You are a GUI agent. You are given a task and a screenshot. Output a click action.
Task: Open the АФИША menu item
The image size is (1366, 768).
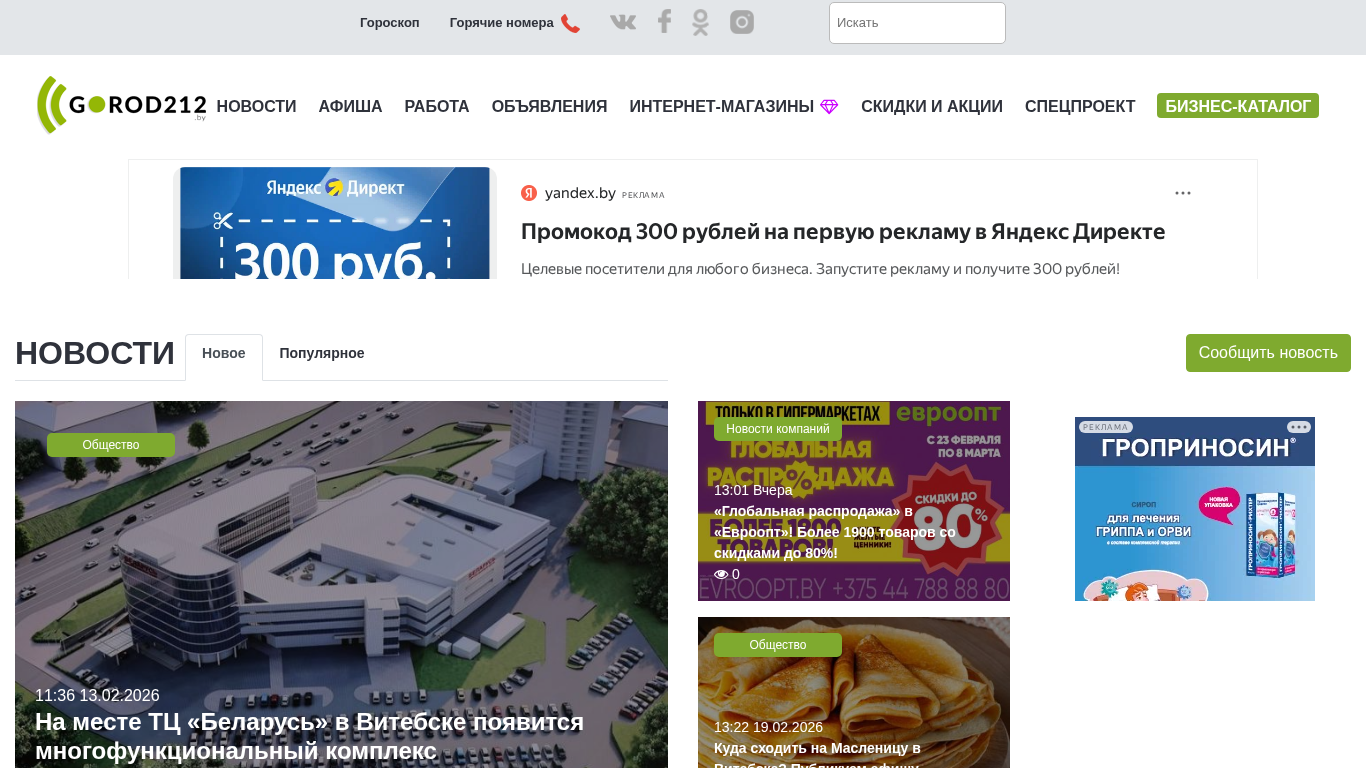[351, 107]
